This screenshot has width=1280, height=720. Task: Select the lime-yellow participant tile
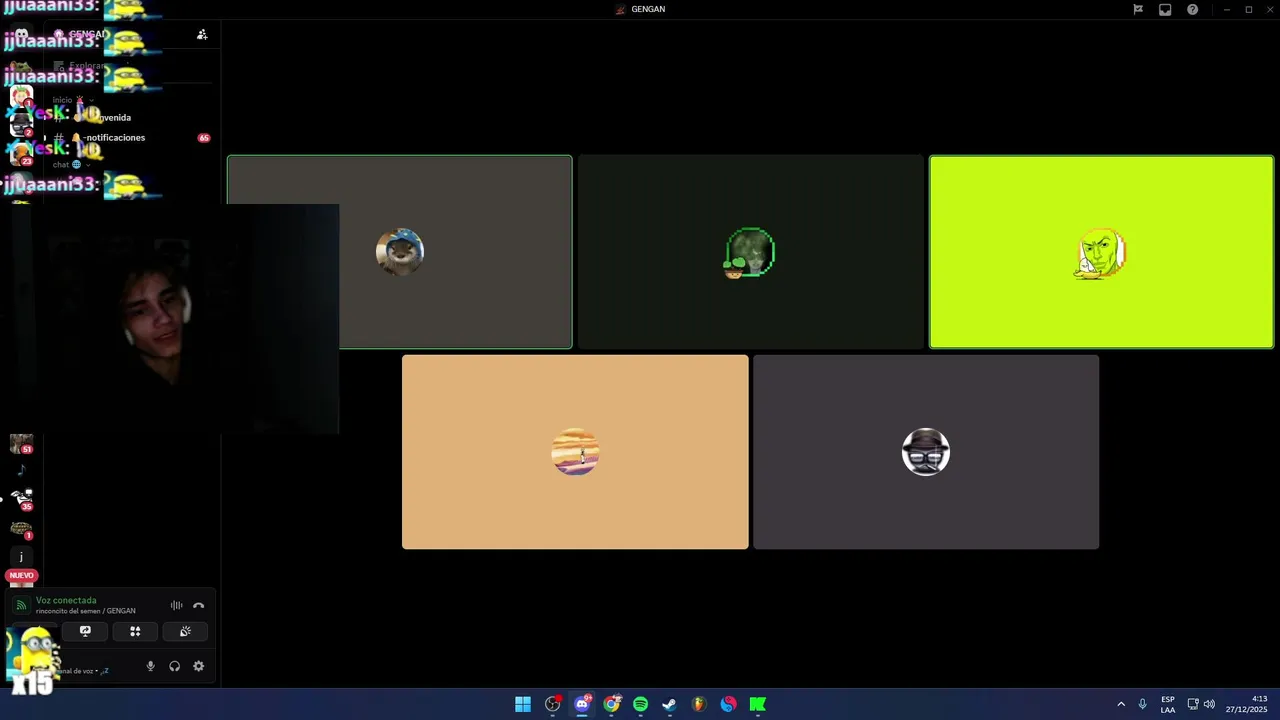(x=1101, y=252)
